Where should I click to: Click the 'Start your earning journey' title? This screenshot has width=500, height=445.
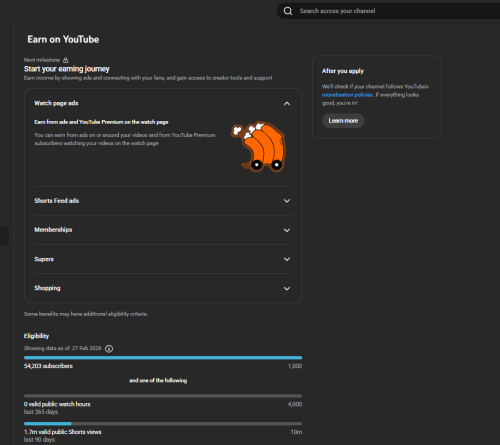point(67,69)
